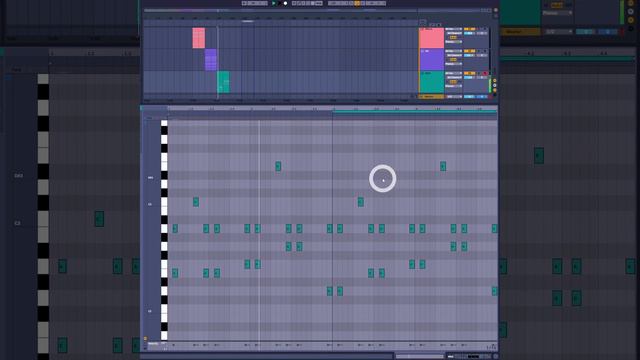The height and width of the screenshot is (360, 640).
Task: Toggle the pink track's orange activator button
Action: pos(470,29)
